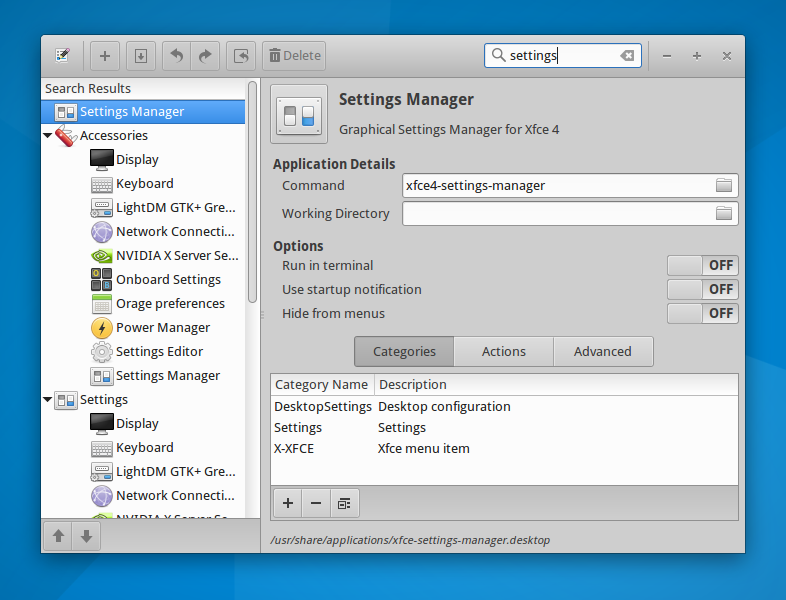Remove the selected category row
This screenshot has height=600, width=786.
pyautogui.click(x=316, y=503)
